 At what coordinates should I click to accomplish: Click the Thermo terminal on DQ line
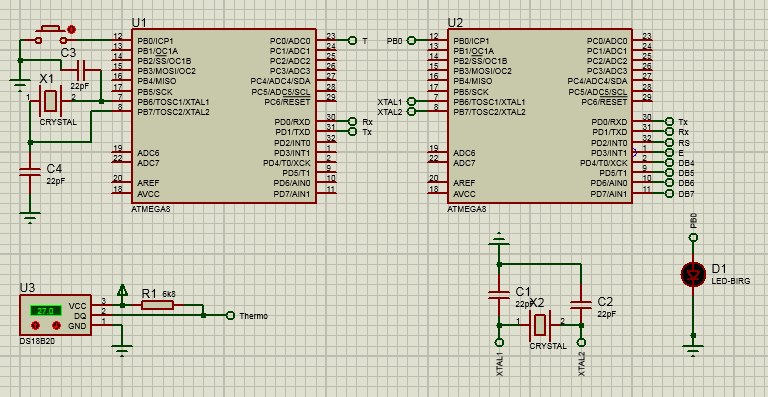(230, 316)
